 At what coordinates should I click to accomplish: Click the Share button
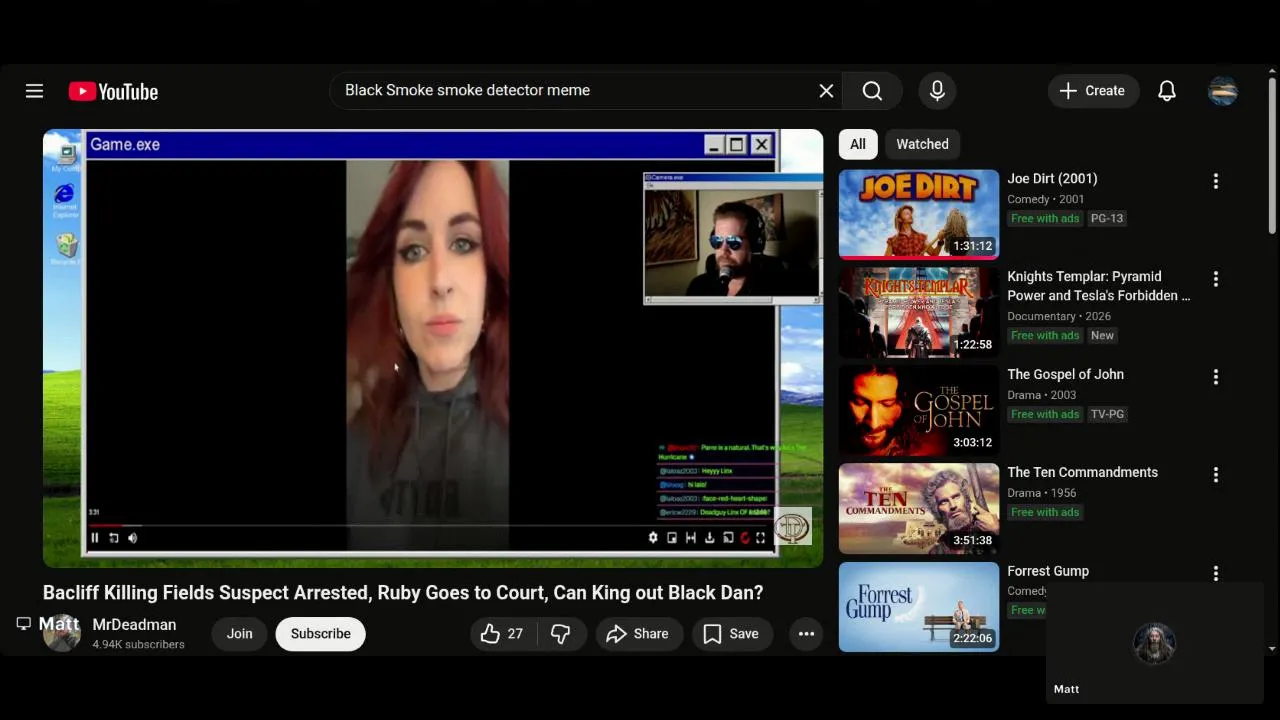(x=639, y=634)
